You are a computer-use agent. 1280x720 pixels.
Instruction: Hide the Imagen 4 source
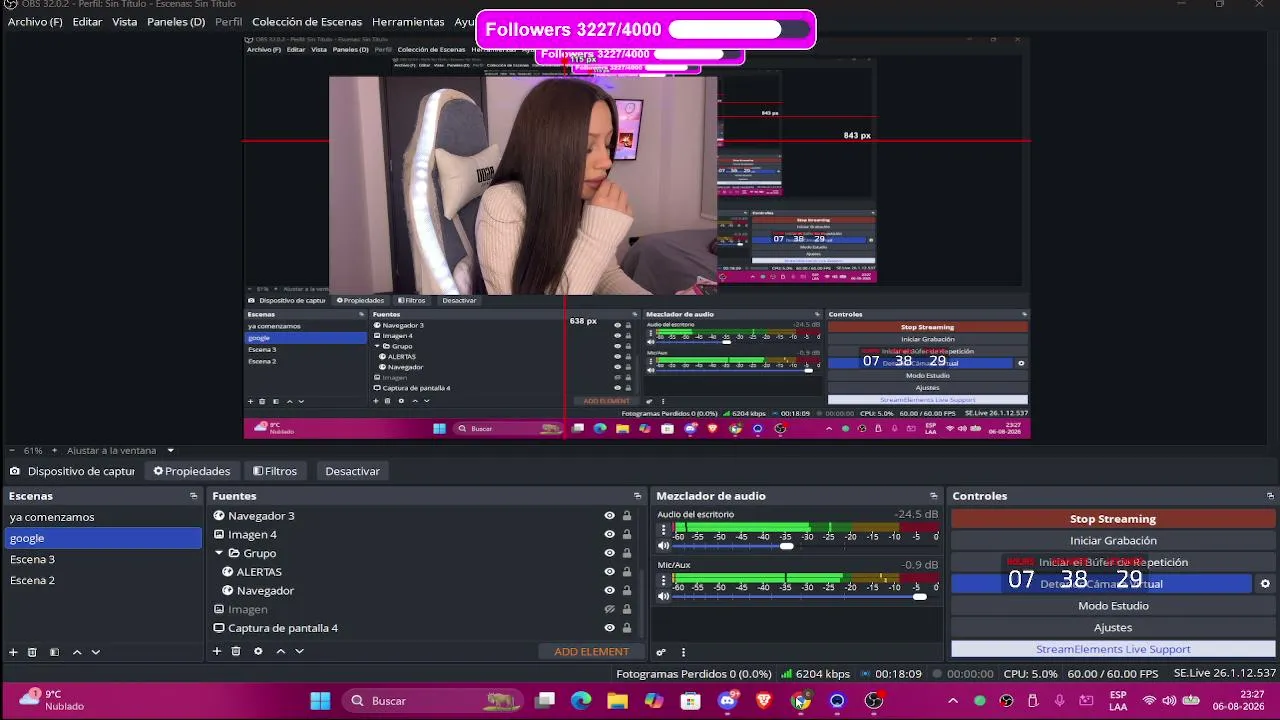point(609,535)
